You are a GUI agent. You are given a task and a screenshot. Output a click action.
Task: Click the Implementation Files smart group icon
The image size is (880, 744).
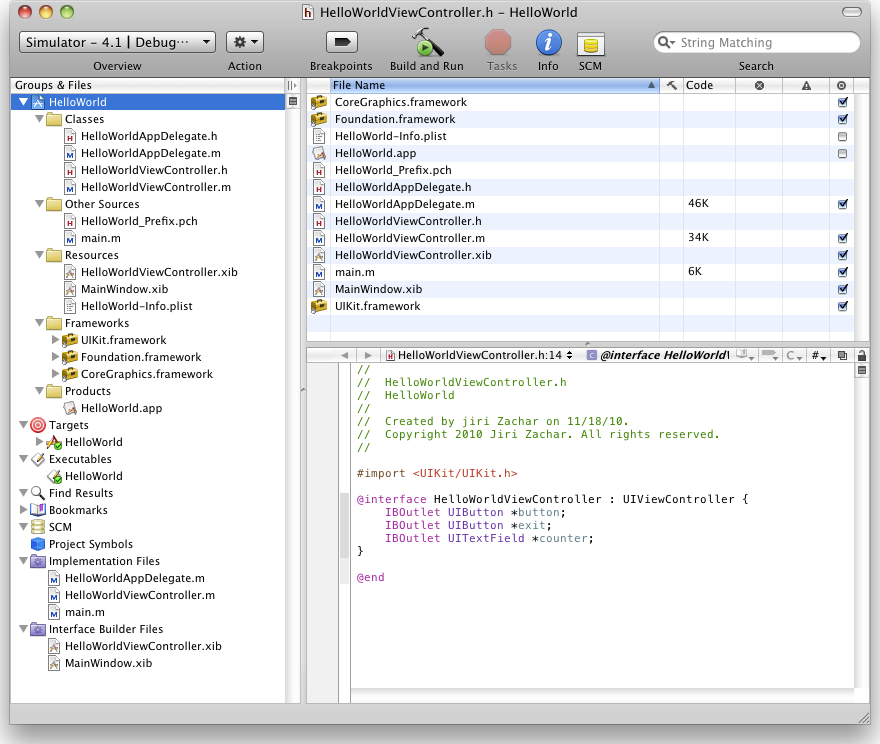[x=38, y=561]
